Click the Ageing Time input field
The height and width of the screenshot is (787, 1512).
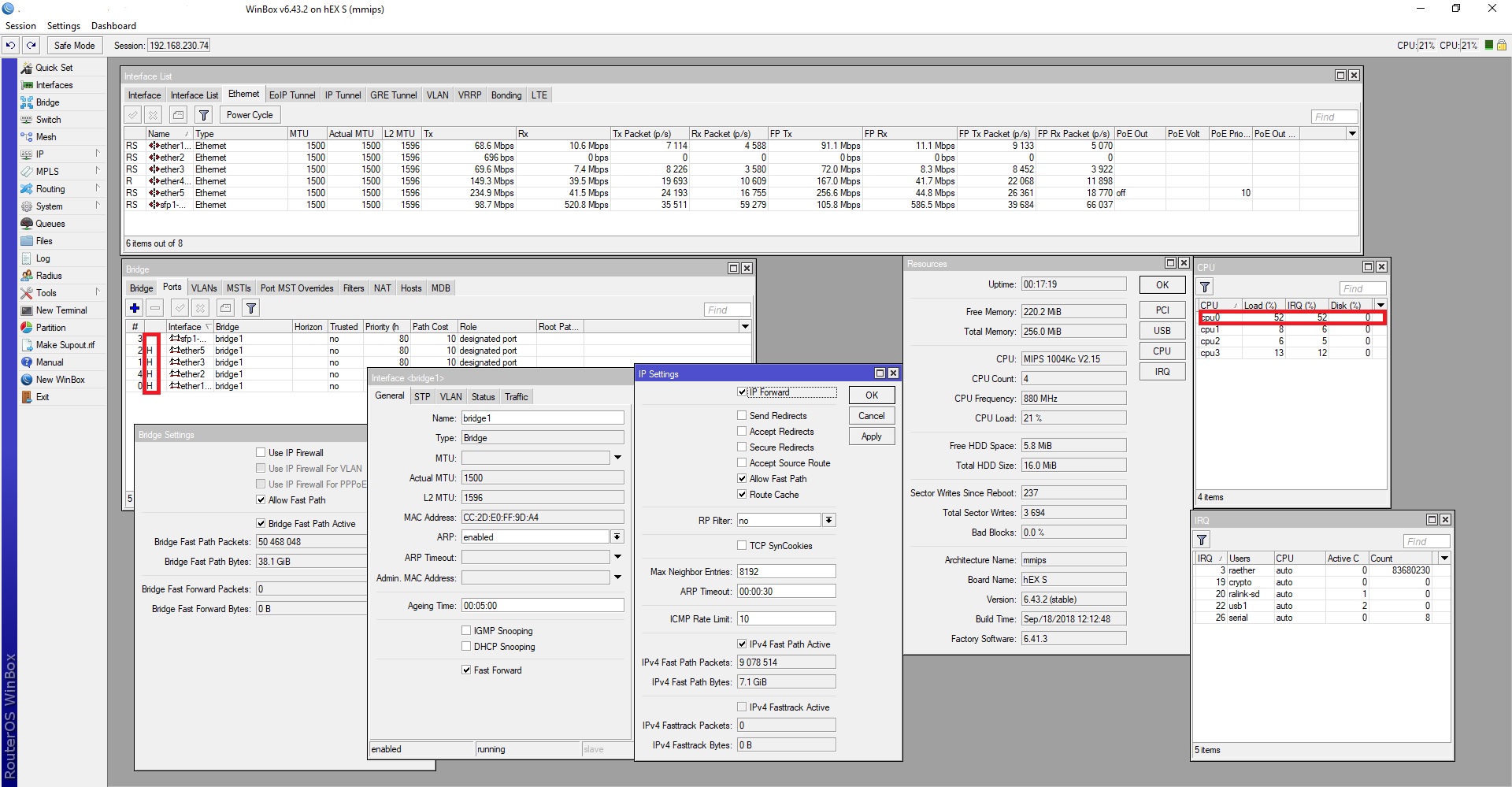[x=542, y=606]
